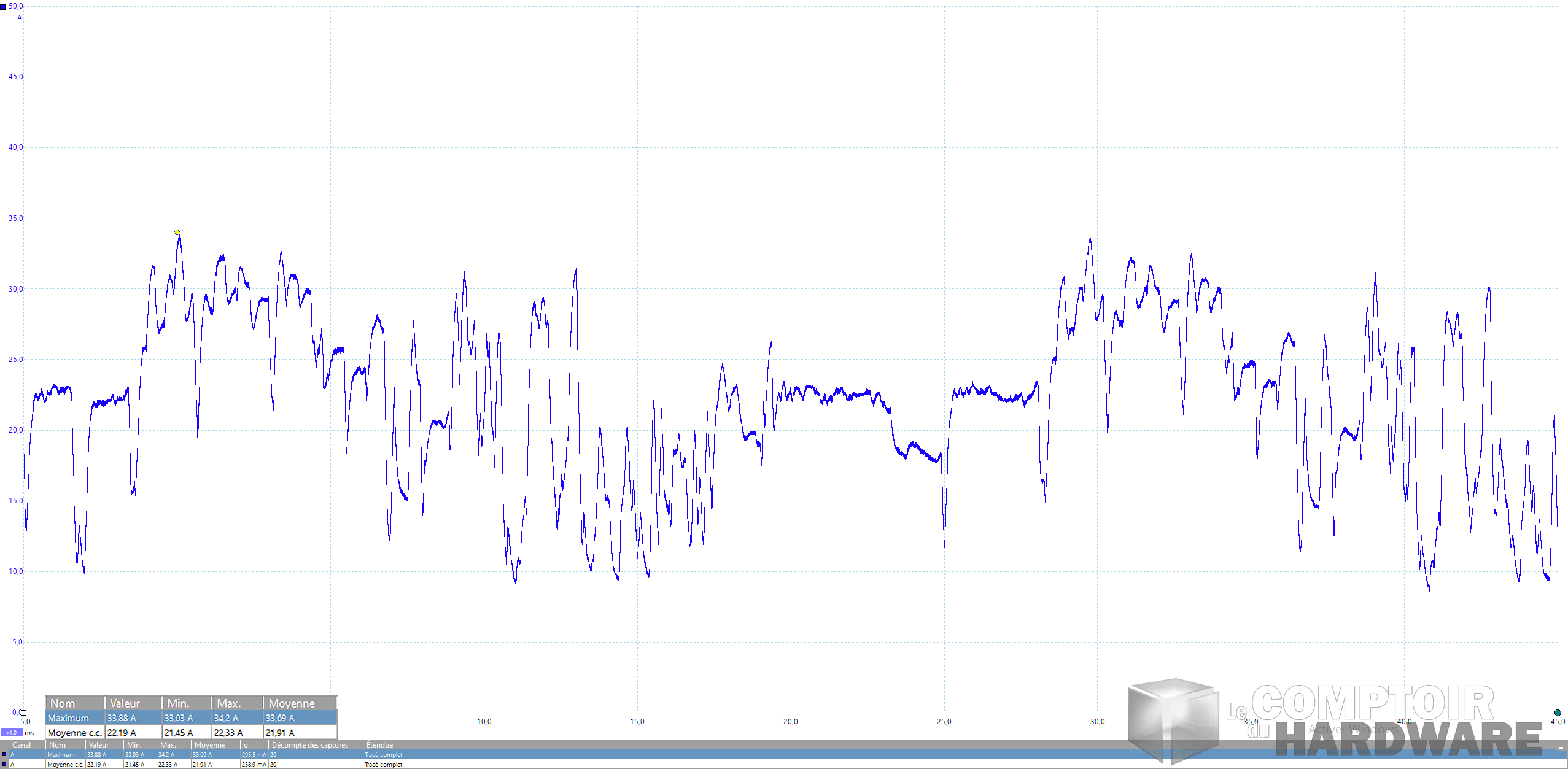Select the Moyenne c.c. name cell in the bottom measurements table
This screenshot has width=1568, height=769.
coord(65,765)
